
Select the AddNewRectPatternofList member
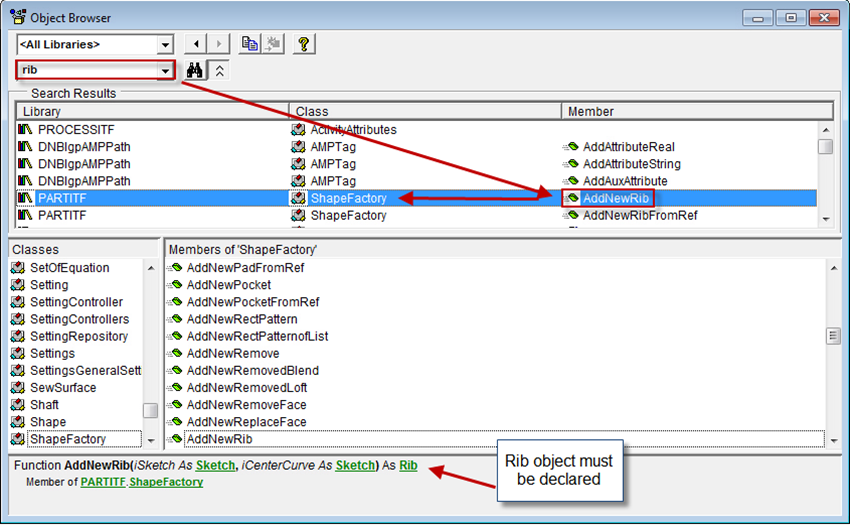pyautogui.click(x=257, y=337)
